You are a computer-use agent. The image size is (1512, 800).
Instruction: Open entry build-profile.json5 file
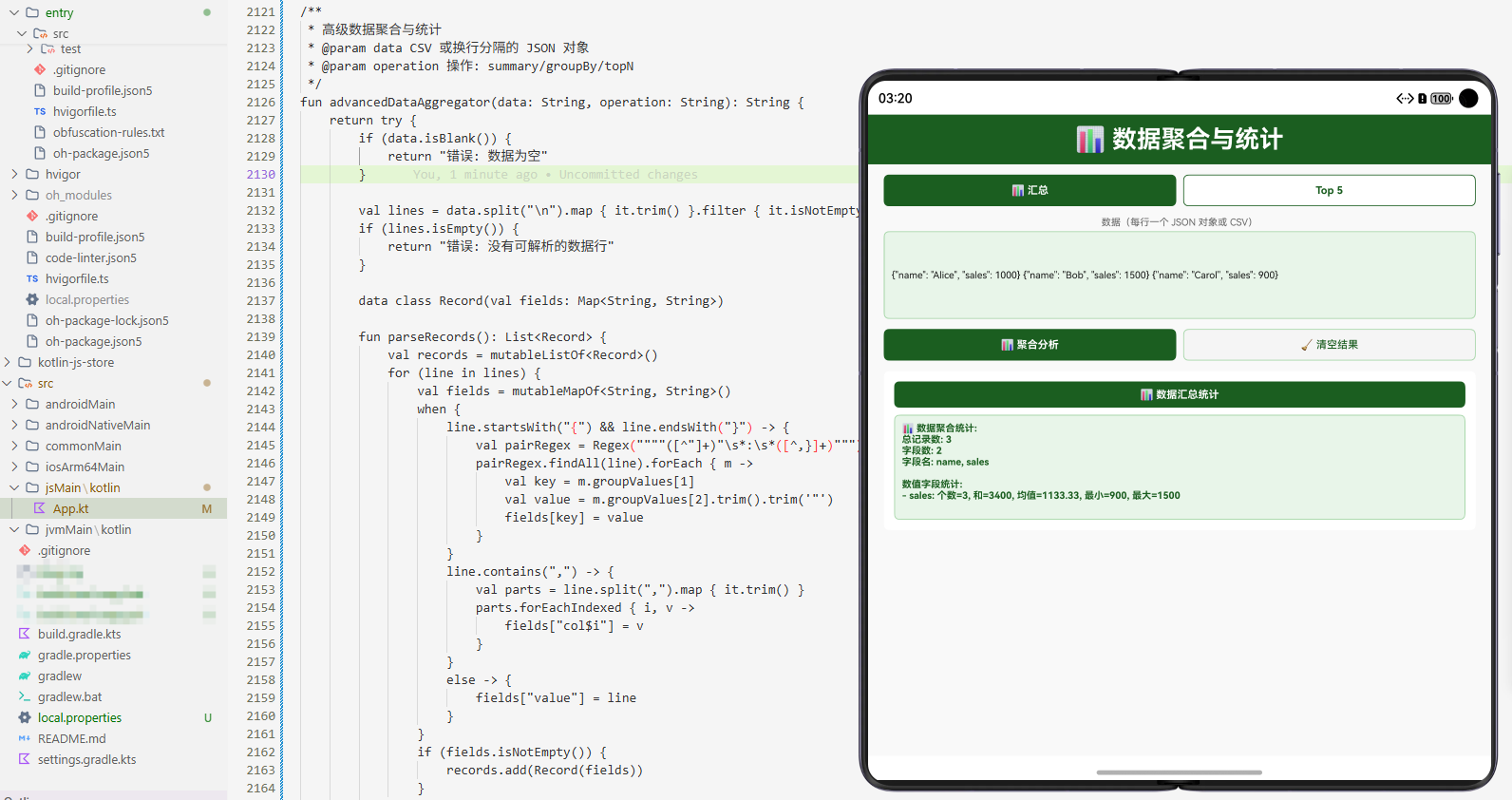[103, 90]
